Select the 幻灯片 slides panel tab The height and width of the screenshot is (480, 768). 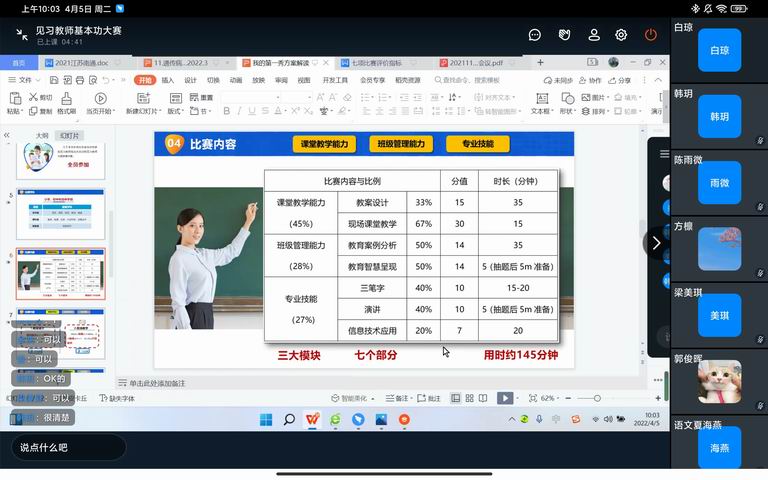point(70,135)
